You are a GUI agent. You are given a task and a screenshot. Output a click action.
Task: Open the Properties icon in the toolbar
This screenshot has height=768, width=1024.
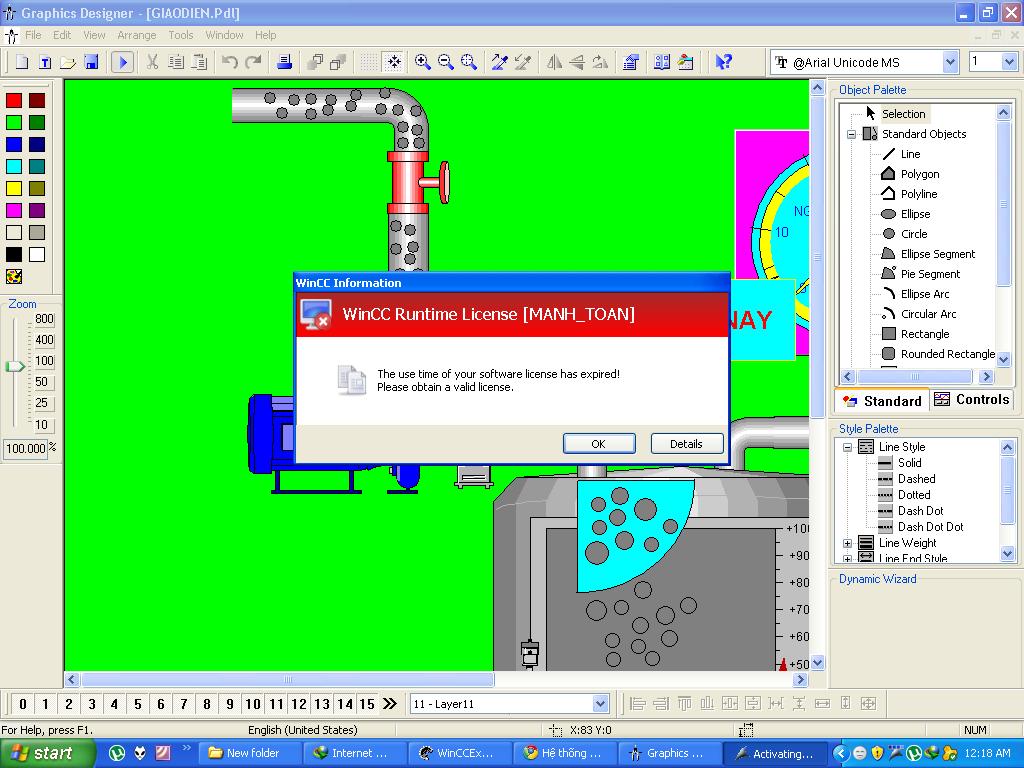[x=631, y=63]
